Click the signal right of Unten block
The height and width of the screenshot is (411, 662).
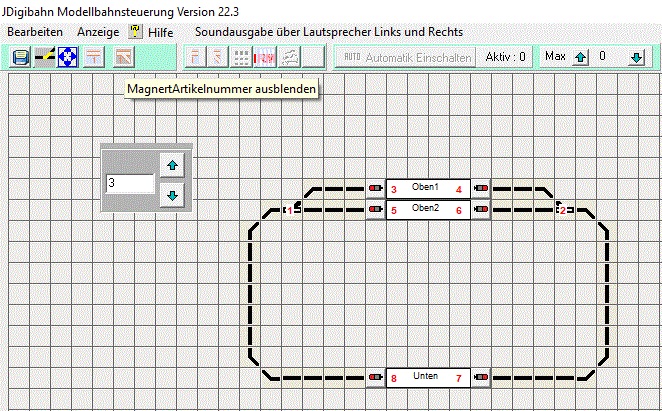point(481,377)
